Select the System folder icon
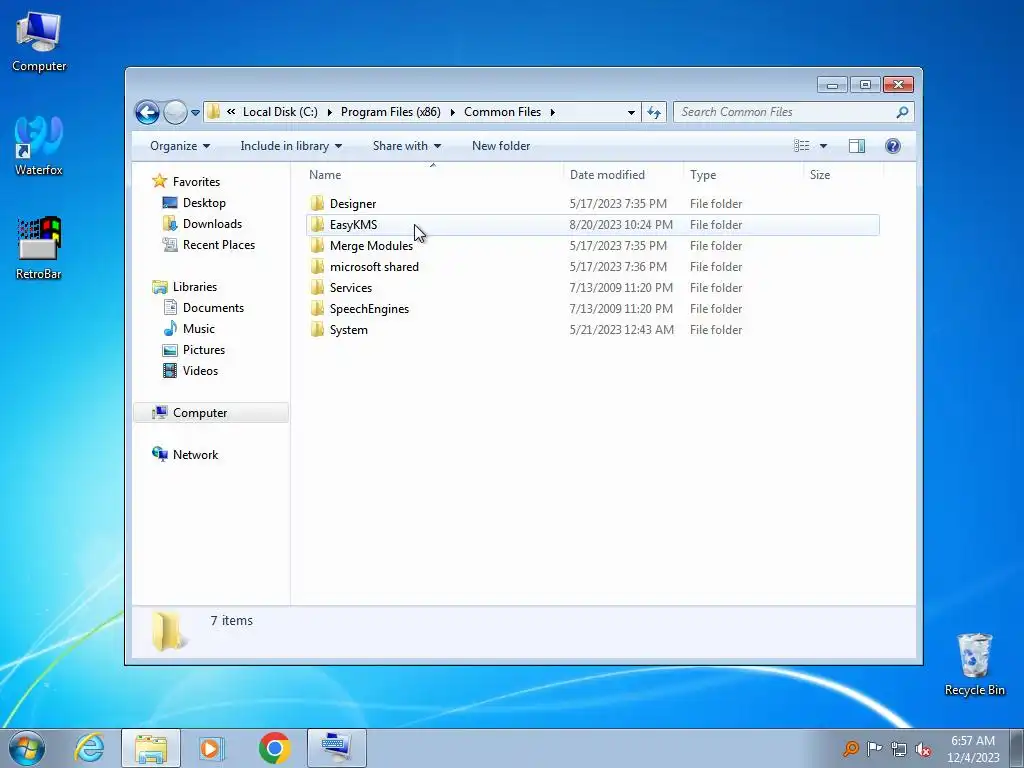This screenshot has height=768, width=1024. pyautogui.click(x=317, y=330)
